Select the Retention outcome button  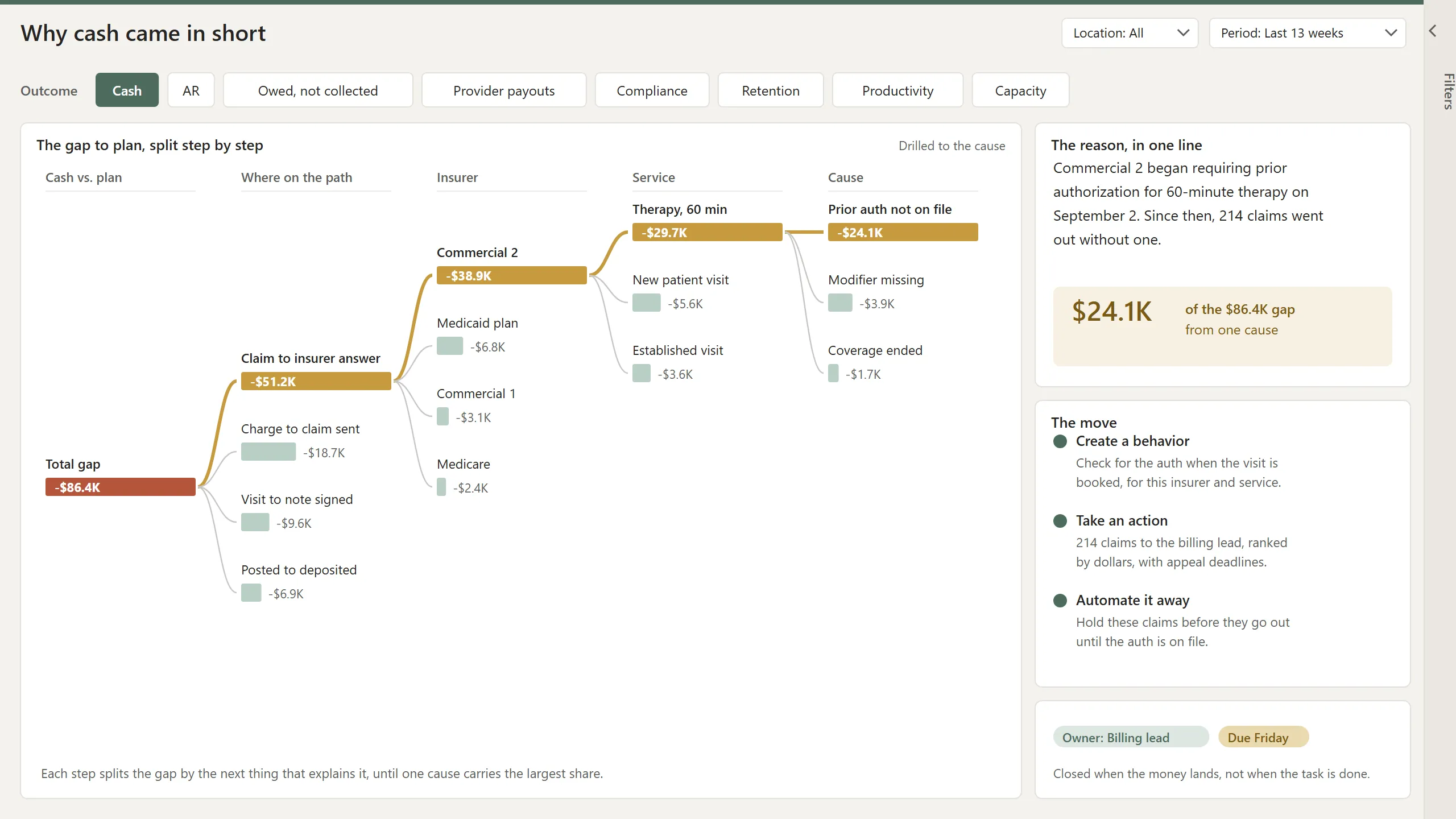pos(771,90)
